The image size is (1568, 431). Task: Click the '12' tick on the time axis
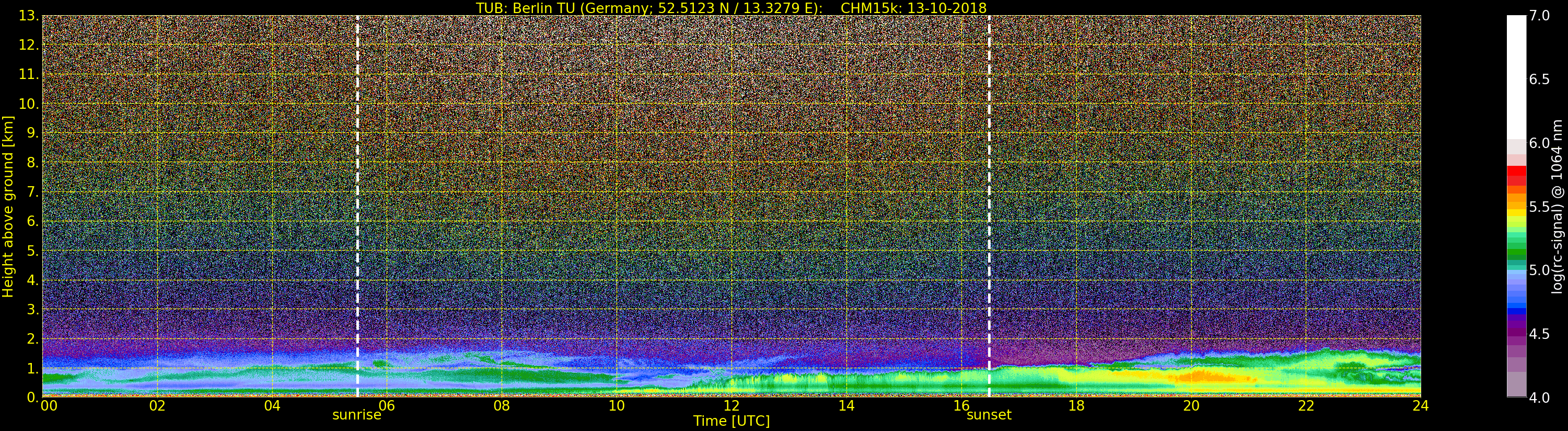click(x=731, y=406)
